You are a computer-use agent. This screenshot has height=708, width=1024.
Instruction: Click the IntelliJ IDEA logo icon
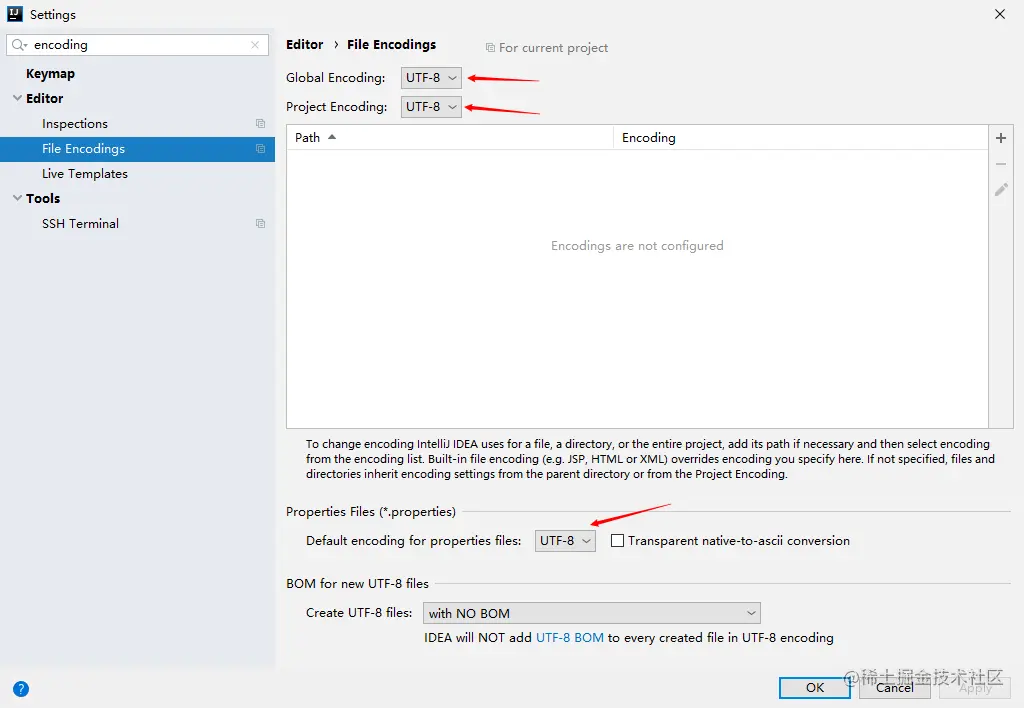[14, 14]
